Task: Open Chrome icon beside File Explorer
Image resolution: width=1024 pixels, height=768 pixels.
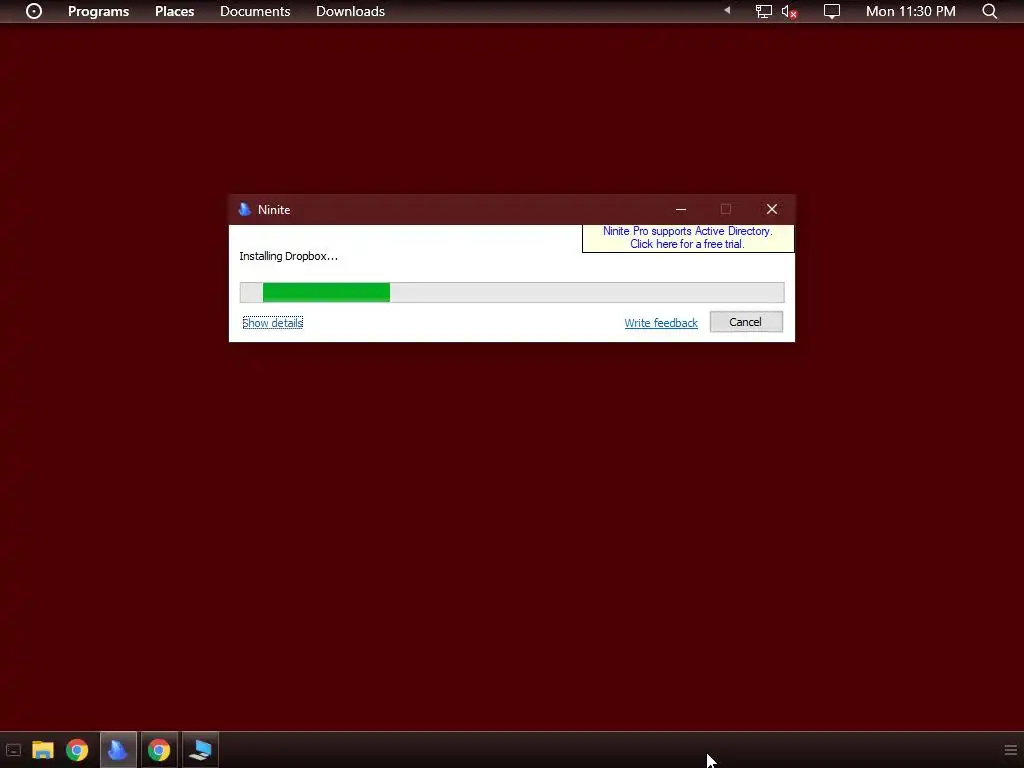Action: 77,750
